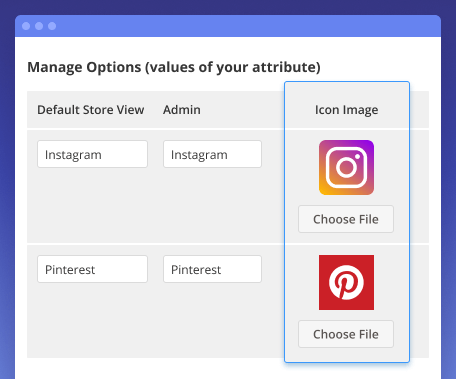
Task: Click the Manage Options heading text
Action: point(174,67)
